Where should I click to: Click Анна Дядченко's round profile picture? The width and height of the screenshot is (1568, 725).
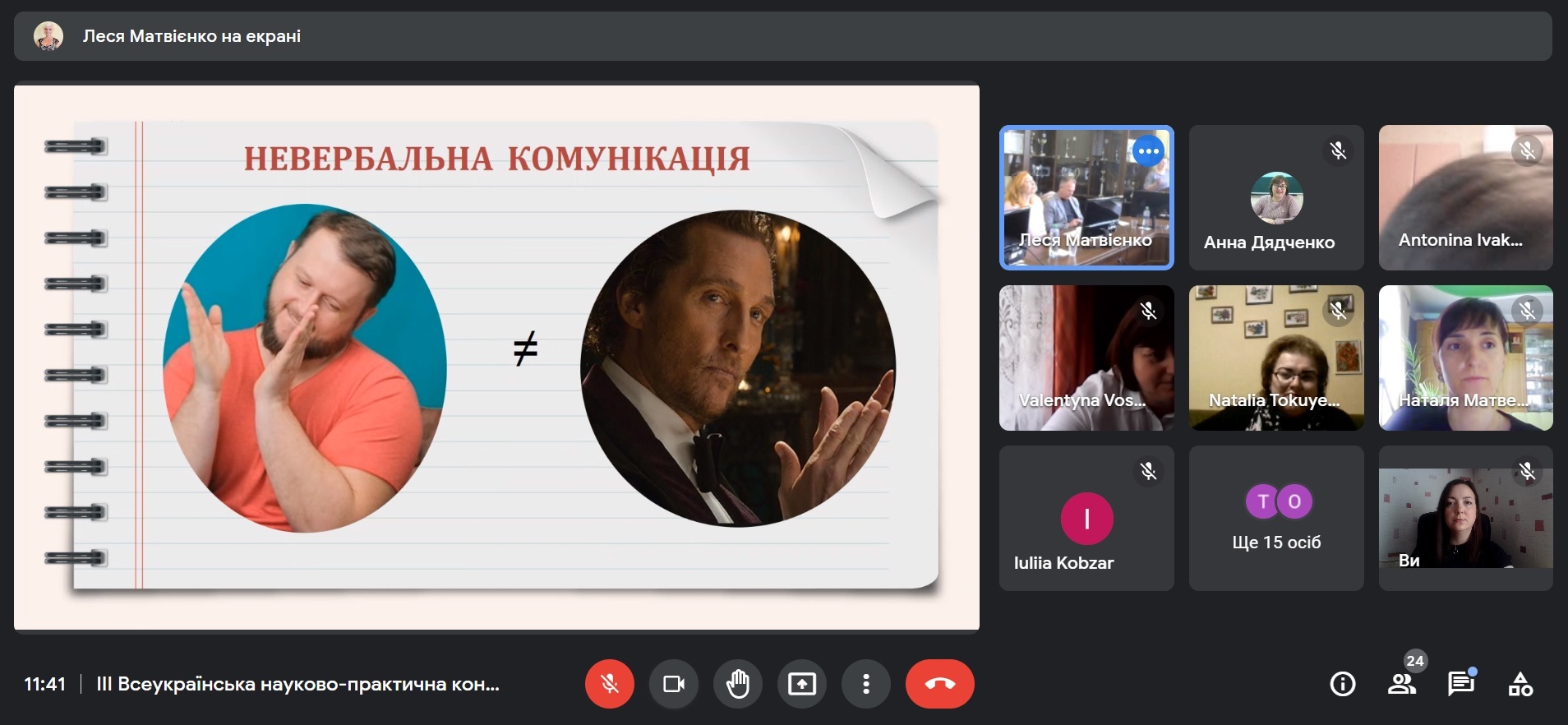pyautogui.click(x=1276, y=198)
